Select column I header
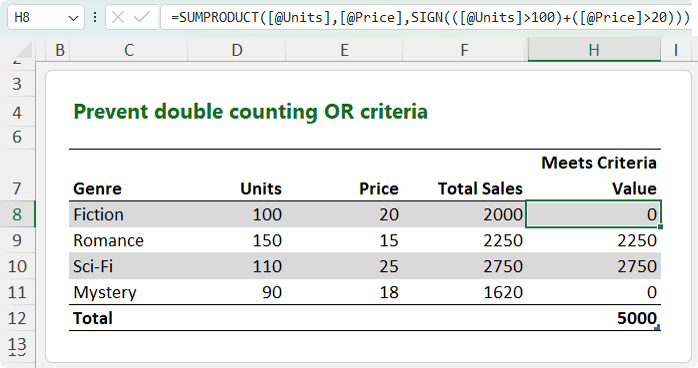Viewport: 698px width, 368px height. [x=676, y=50]
